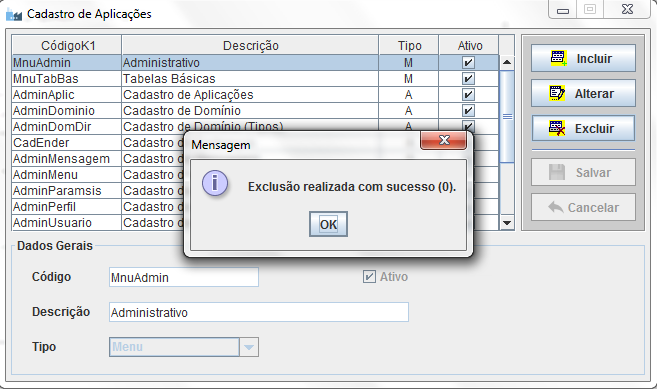This screenshot has height=389, width=657.
Task: Click the Salvar floppy disk icon
Action: [557, 172]
